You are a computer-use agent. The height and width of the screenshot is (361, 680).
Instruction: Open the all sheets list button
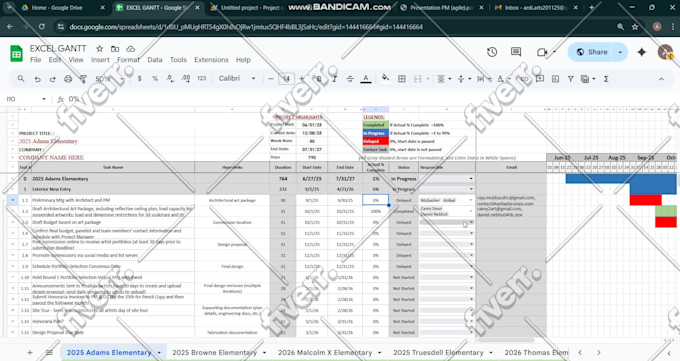point(49,352)
